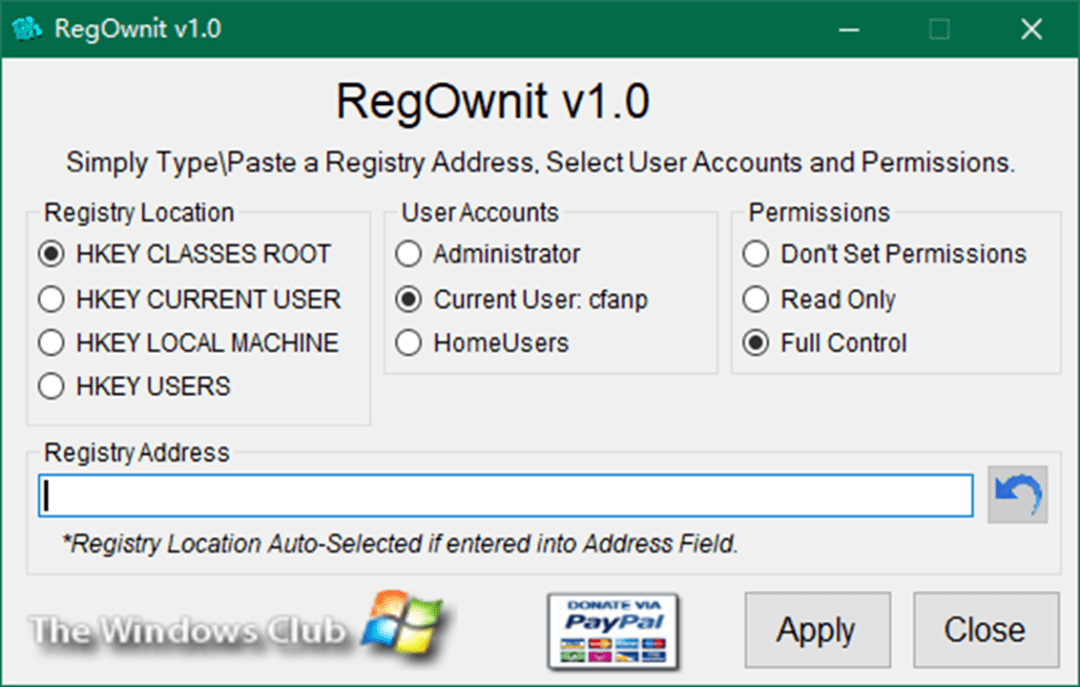The height and width of the screenshot is (687, 1080).
Task: Choose the Administrator user account
Action: [408, 255]
